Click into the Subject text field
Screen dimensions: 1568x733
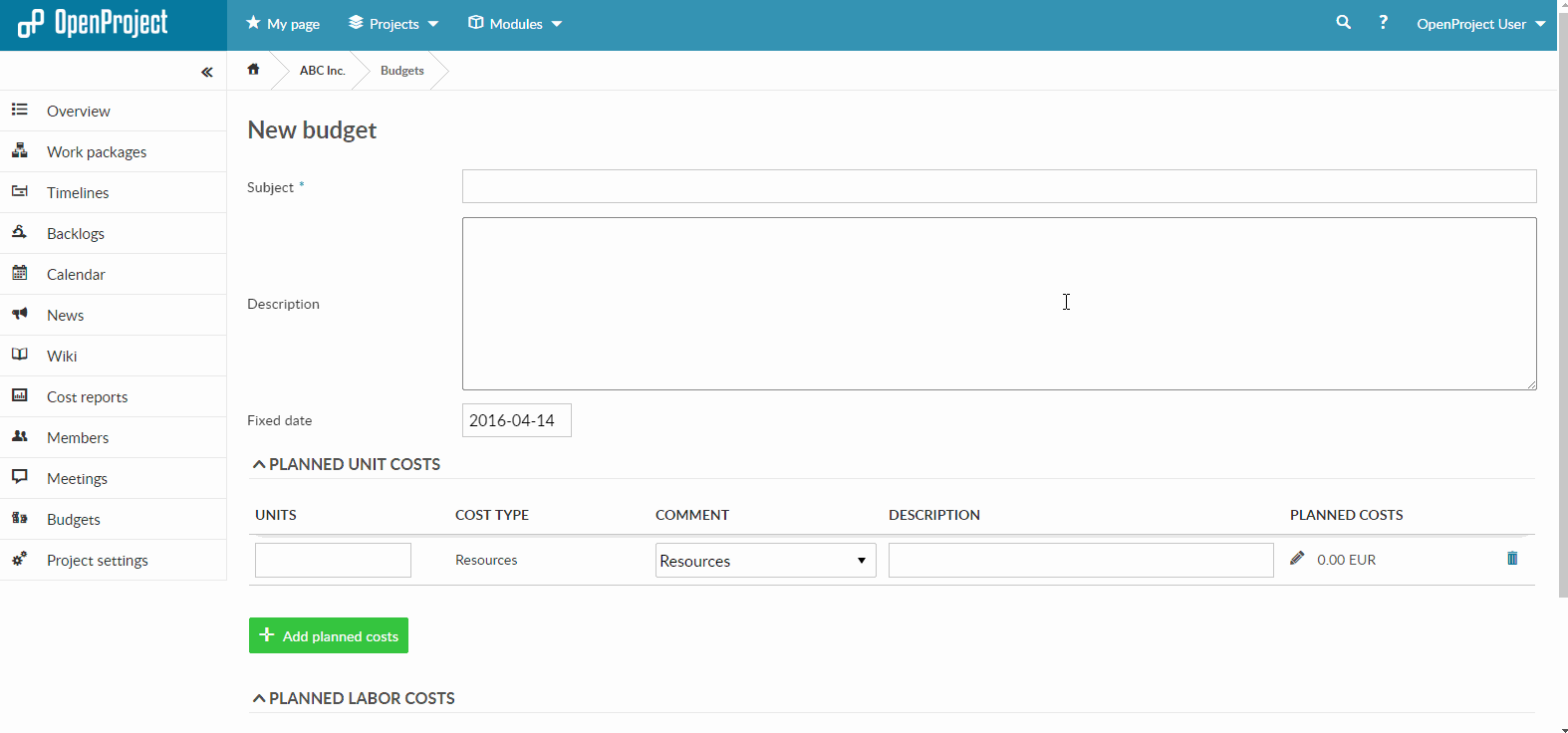pos(998,186)
